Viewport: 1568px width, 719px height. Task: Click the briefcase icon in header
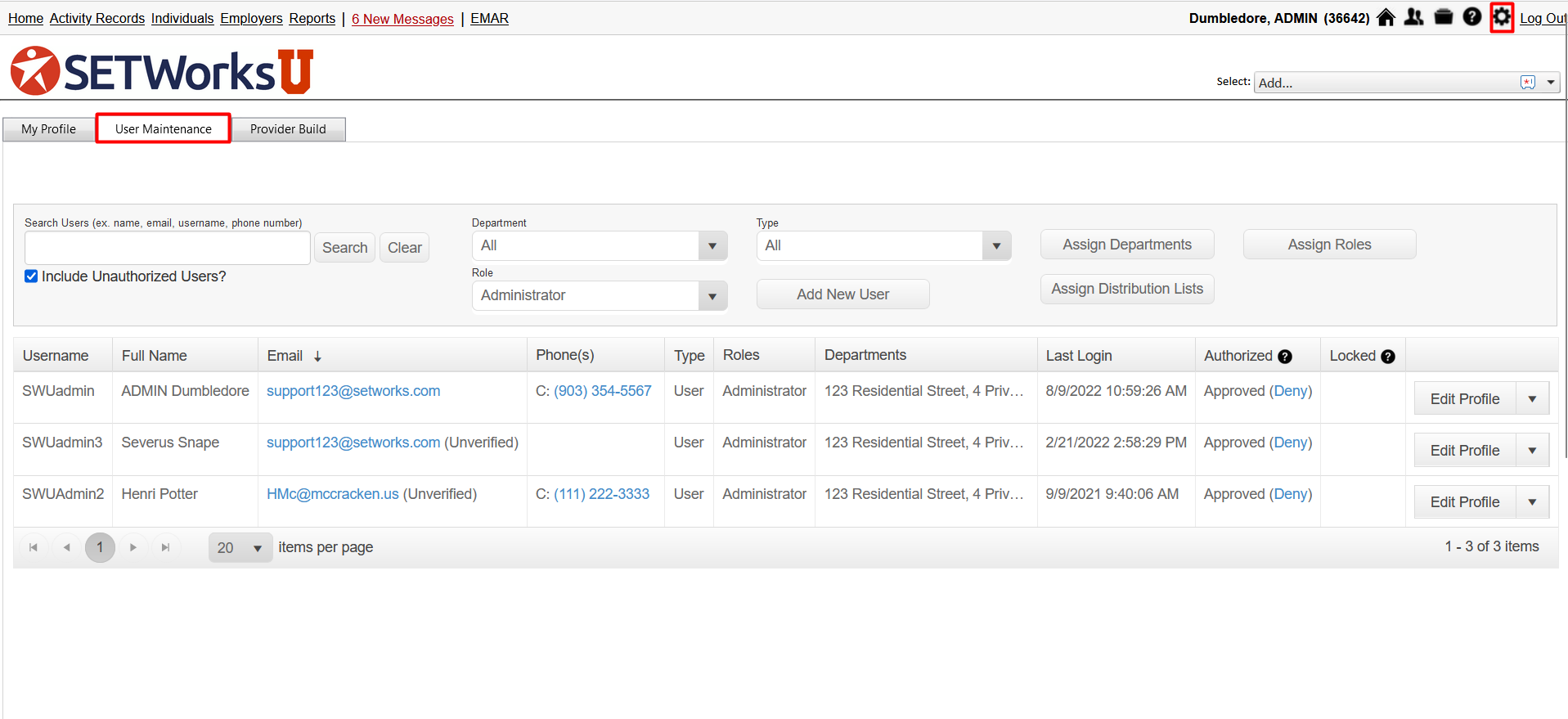coord(1444,17)
